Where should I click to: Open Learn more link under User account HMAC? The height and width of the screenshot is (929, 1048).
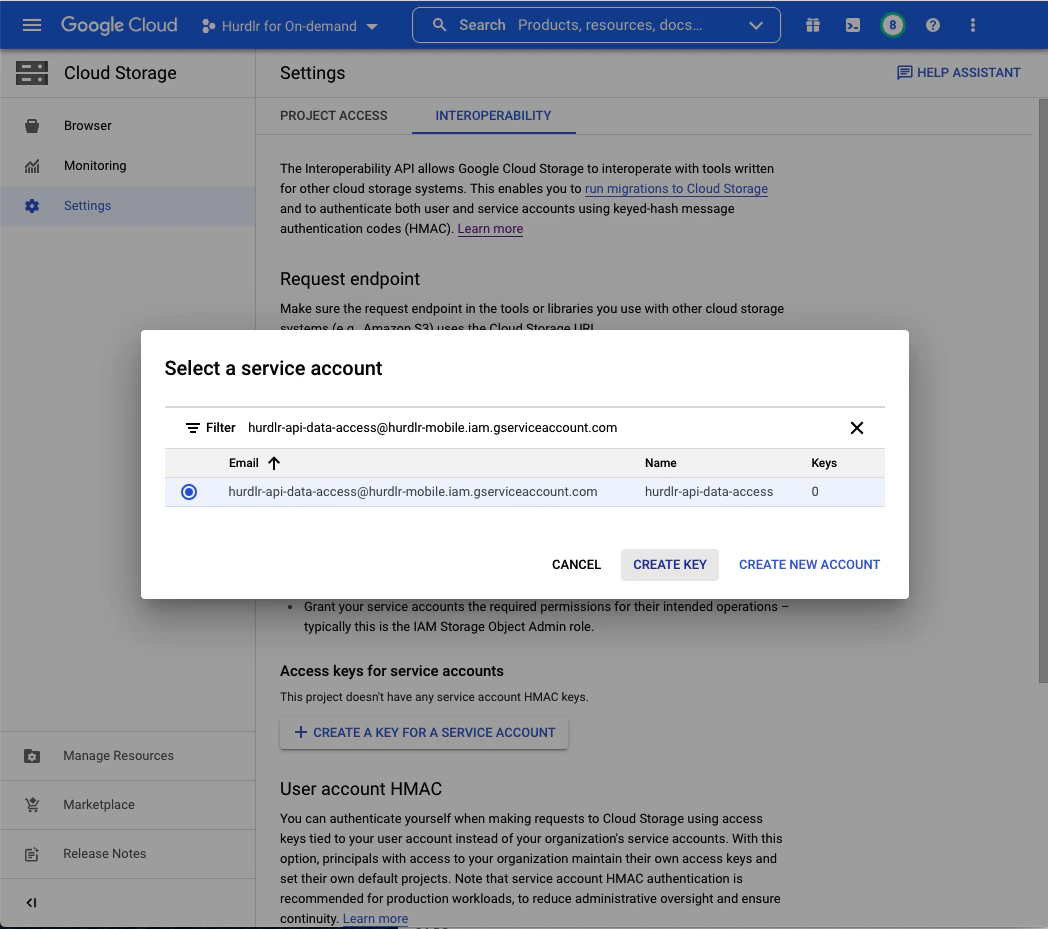coord(375,919)
